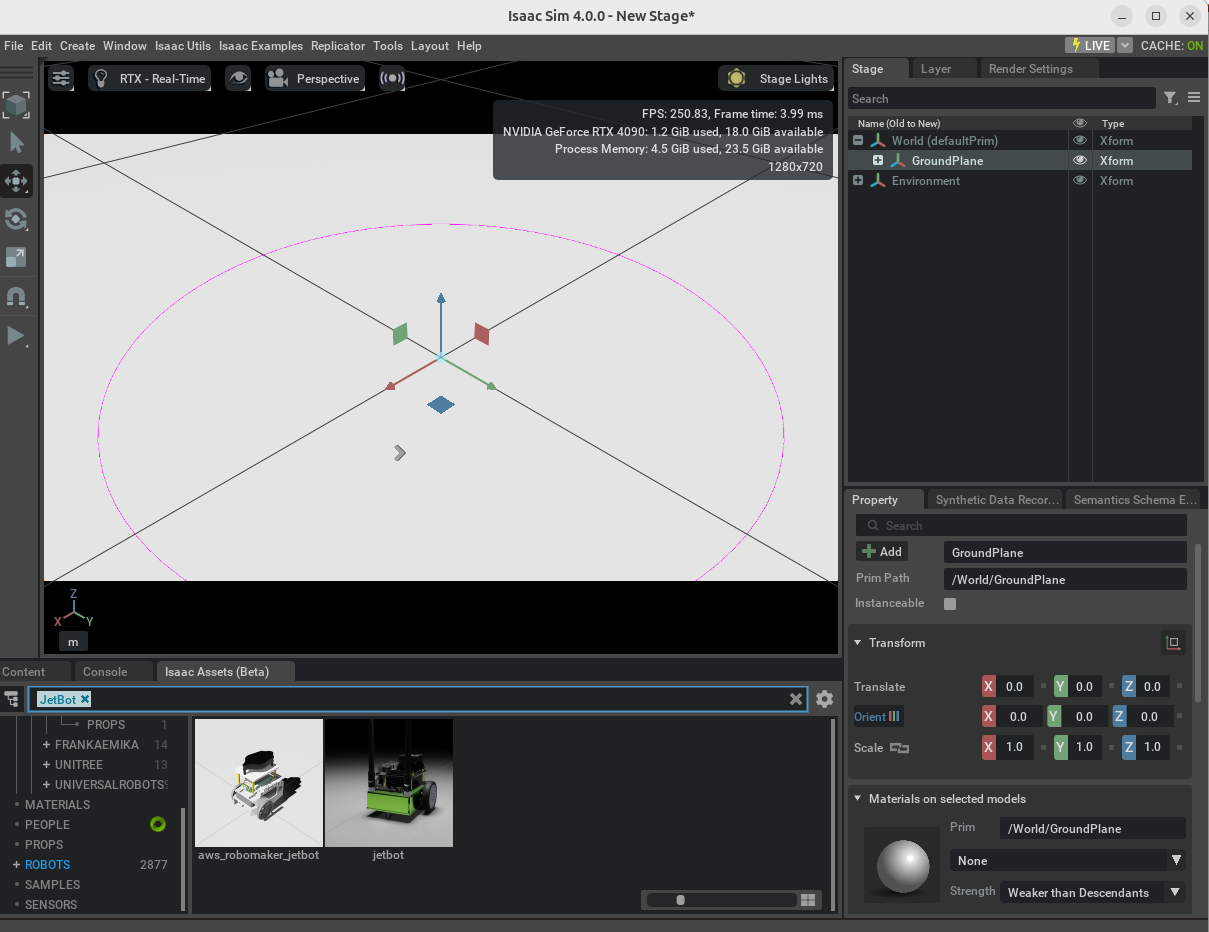Switch to the Content tab
Screen dimensions: 1209x932
point(24,672)
